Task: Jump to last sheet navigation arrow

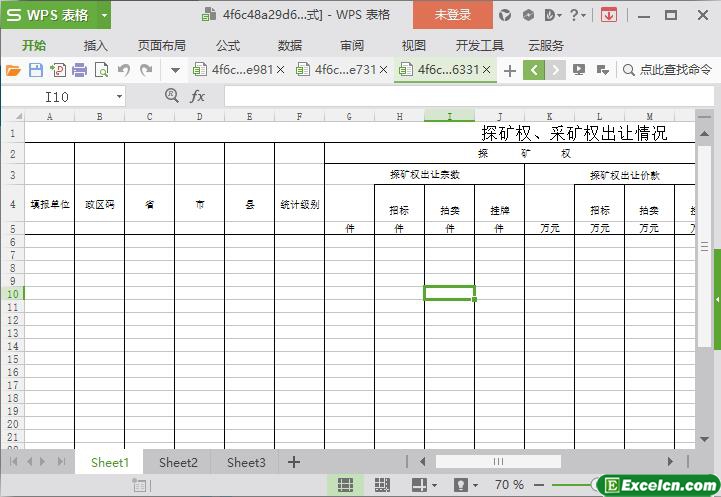Action: pos(61,462)
